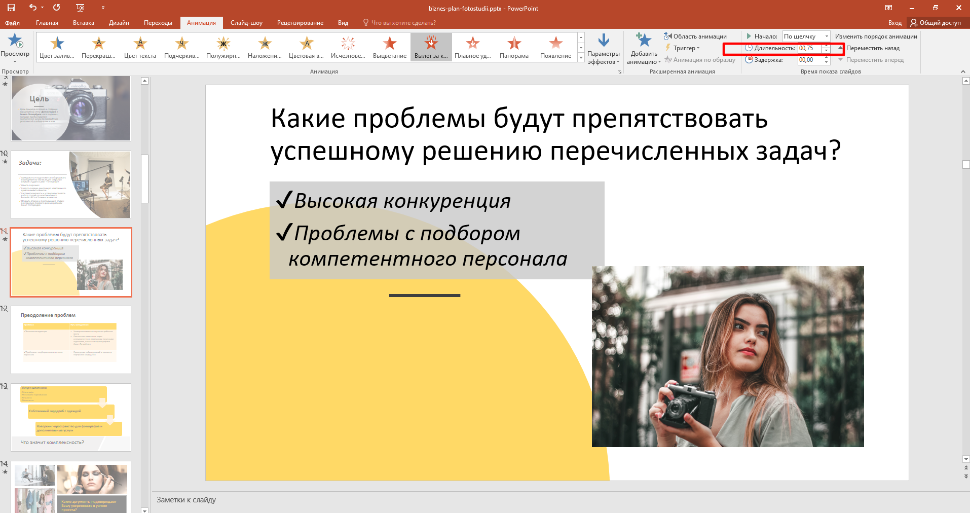This screenshot has height=513, width=970.
Task: Open the dropdown next to the Undo arrow
Action: [x=42, y=7]
